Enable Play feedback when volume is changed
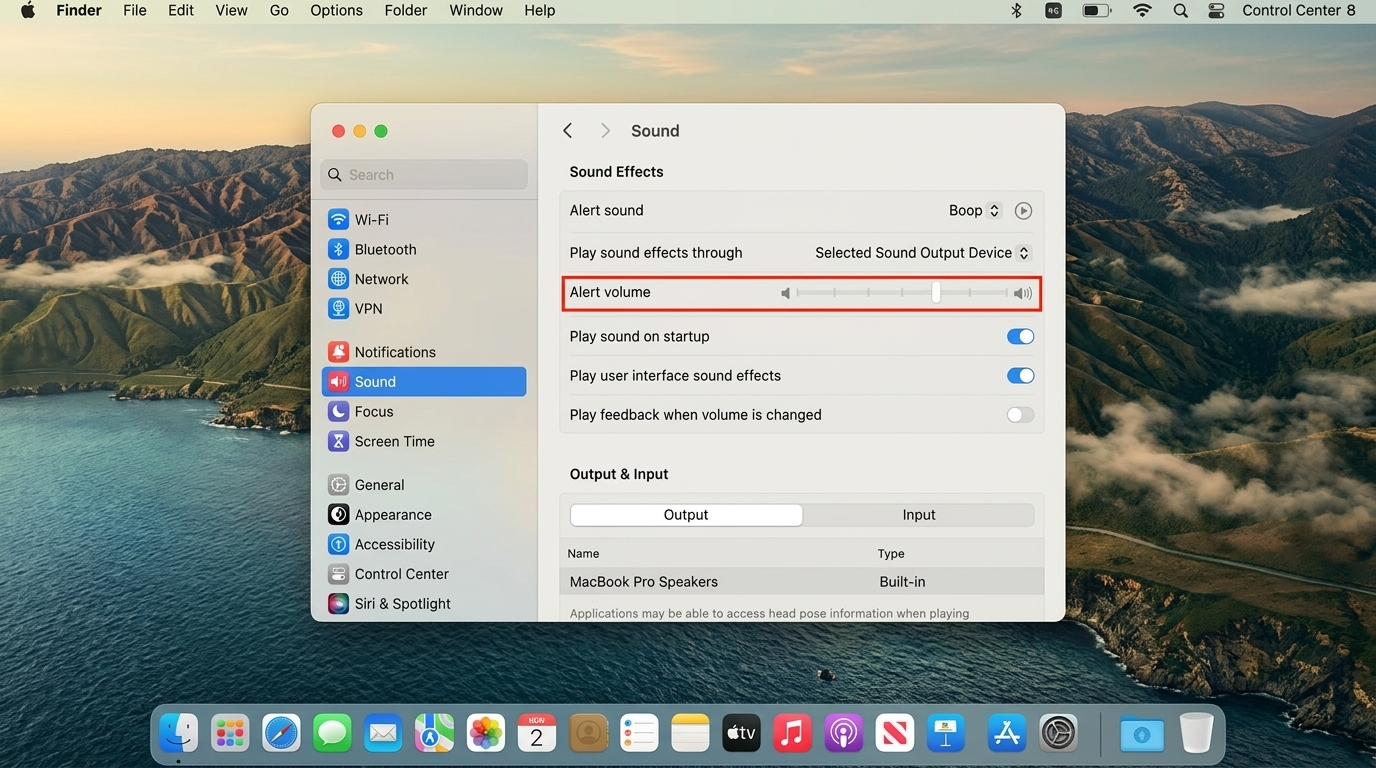 1020,415
